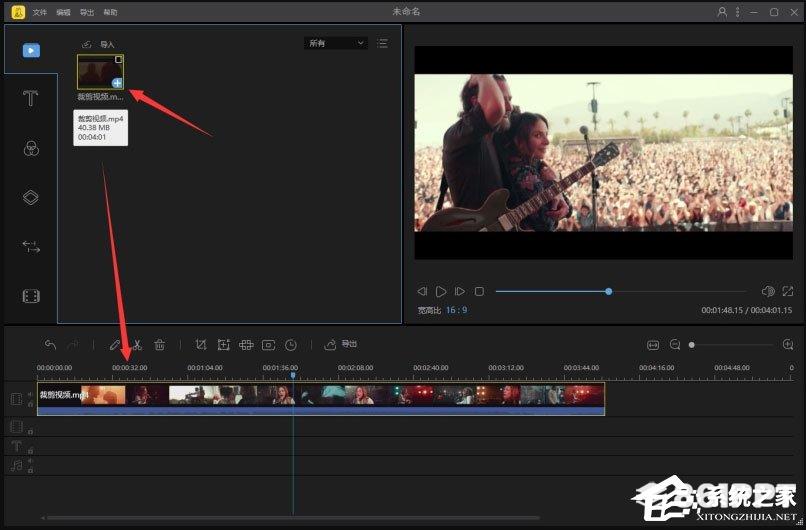This screenshot has height=530, width=806.
Task: Add the clip to timeline using blue plus
Action: click(x=117, y=83)
